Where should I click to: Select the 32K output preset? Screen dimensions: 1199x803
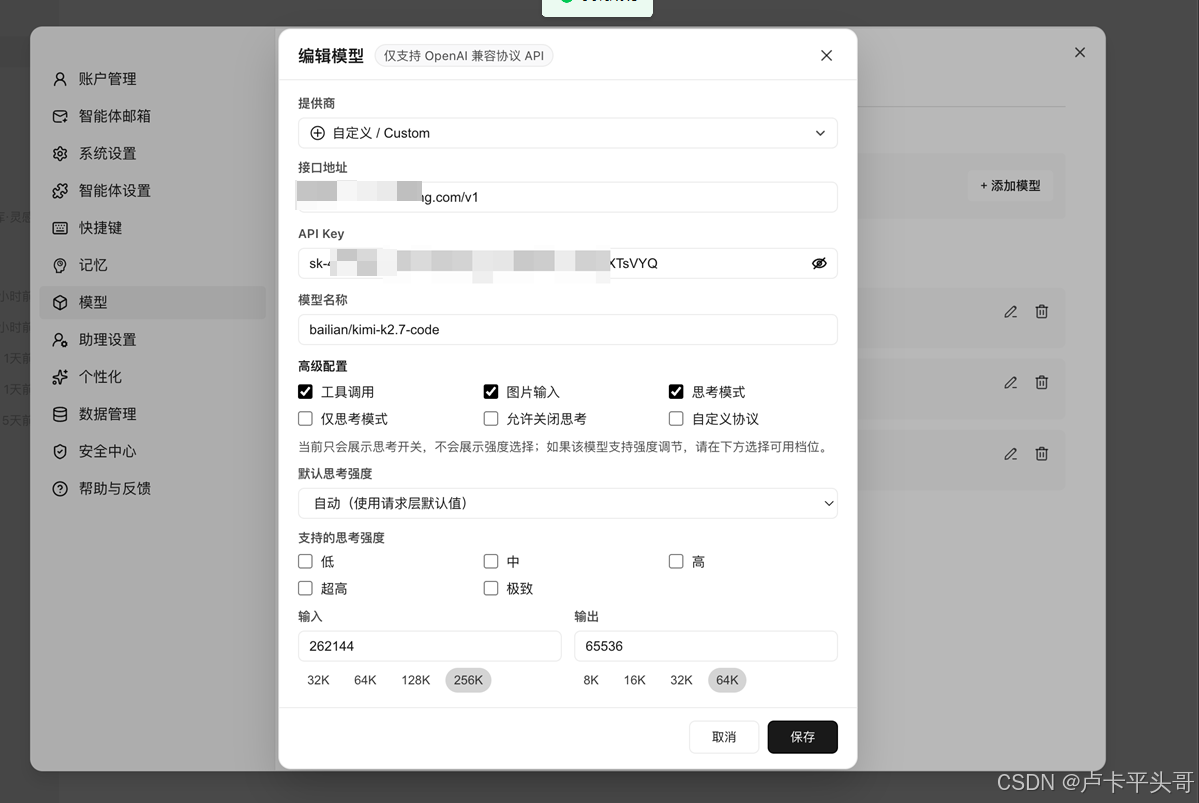point(681,680)
